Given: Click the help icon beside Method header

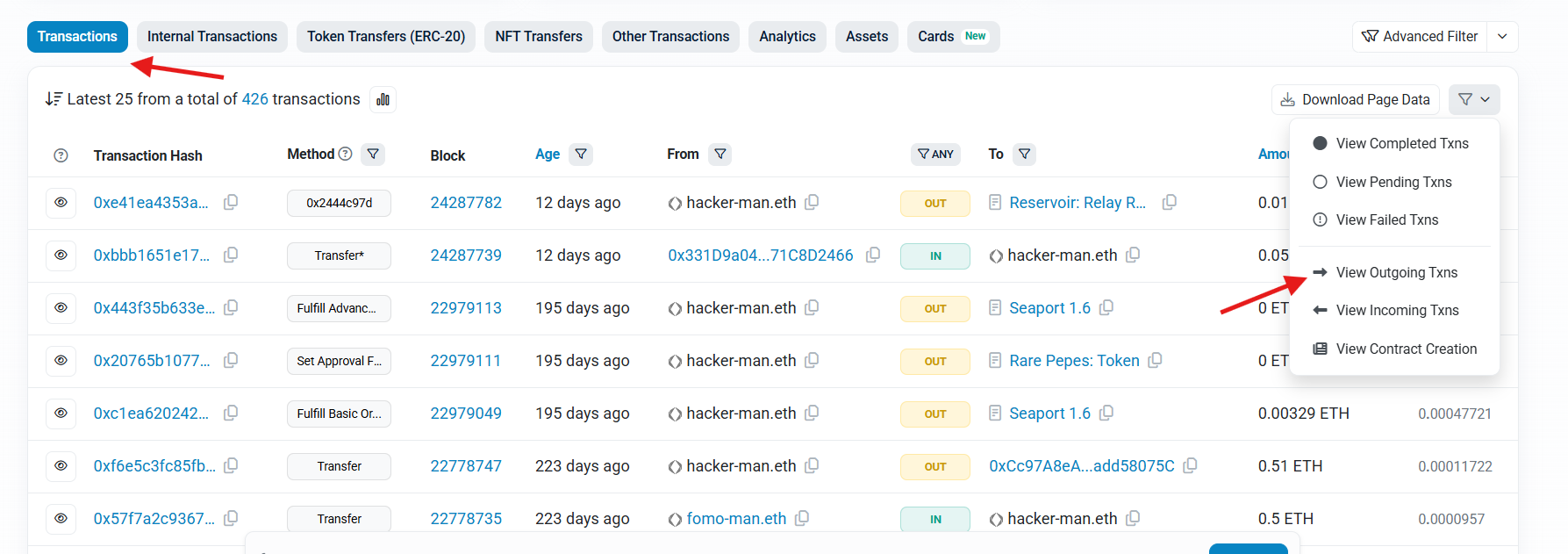Looking at the screenshot, I should pyautogui.click(x=346, y=155).
